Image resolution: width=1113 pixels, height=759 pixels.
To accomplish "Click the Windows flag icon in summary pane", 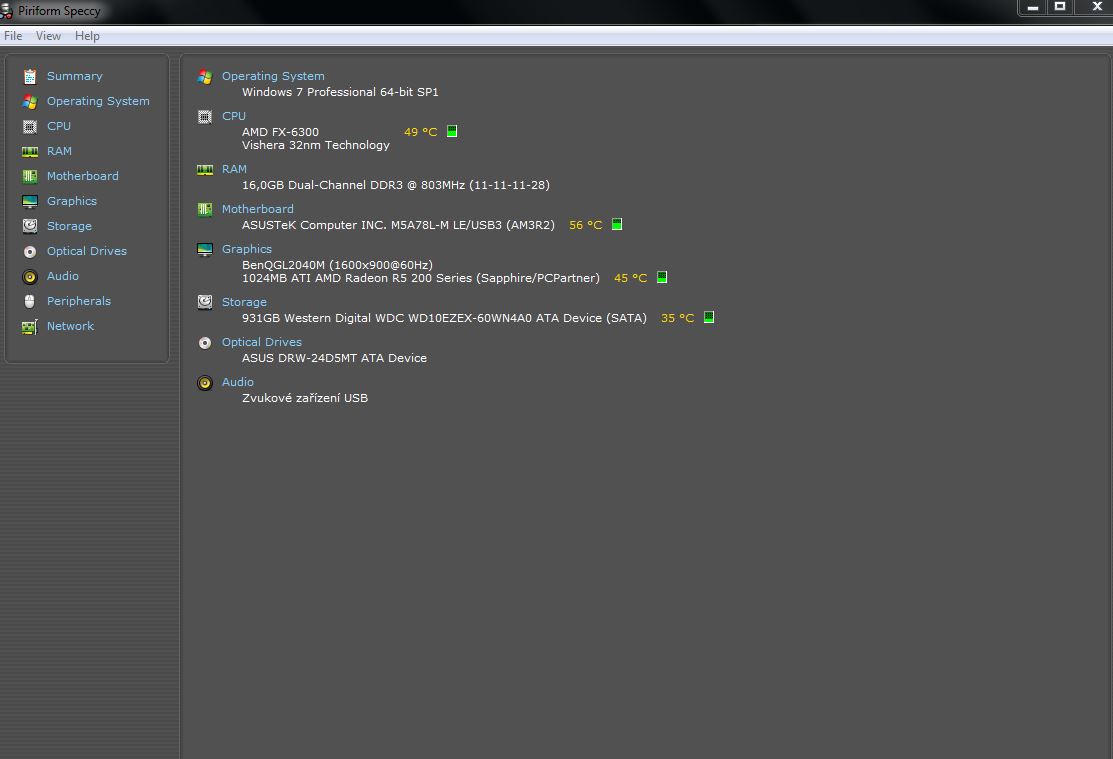I will [204, 77].
